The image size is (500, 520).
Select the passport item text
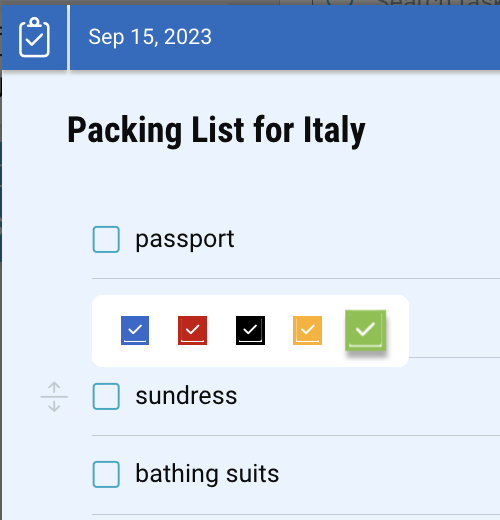pyautogui.click(x=185, y=240)
